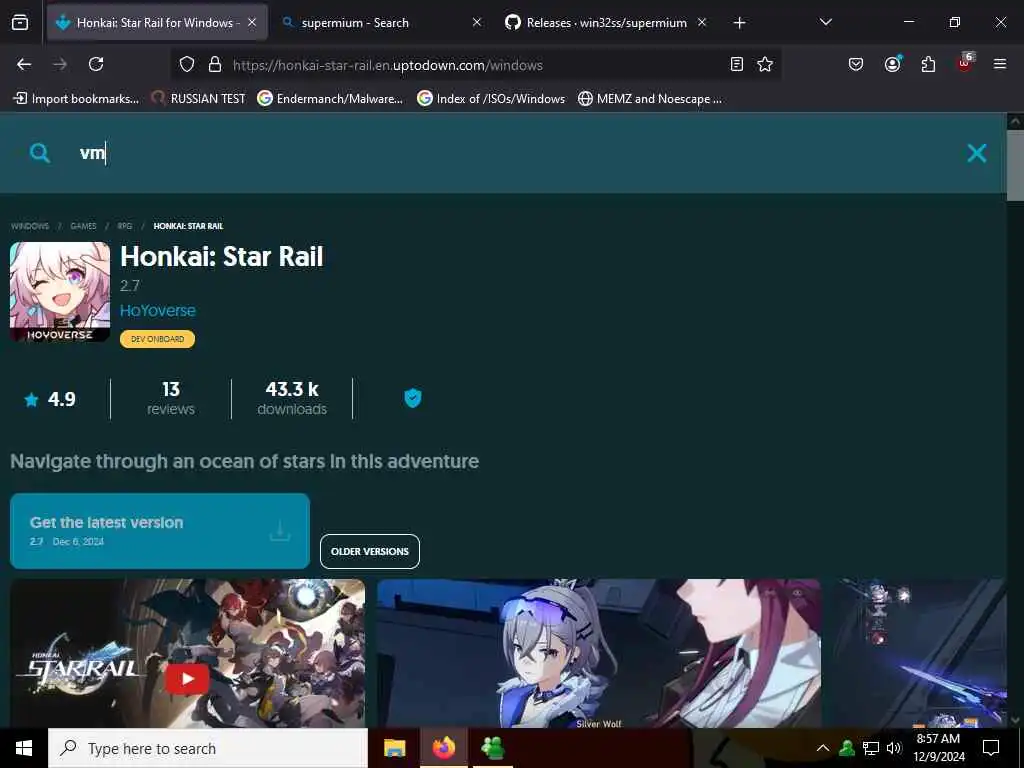Click Get the latest version button
This screenshot has width=1024, height=768.
point(160,531)
